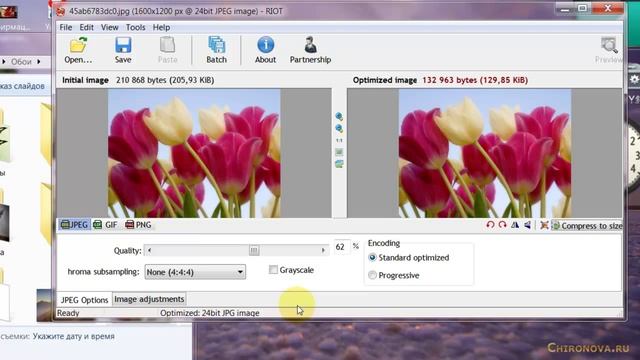Click the initial size '210 868 bytes' text
Image resolution: width=640 pixels, height=360 pixels.
click(165, 80)
